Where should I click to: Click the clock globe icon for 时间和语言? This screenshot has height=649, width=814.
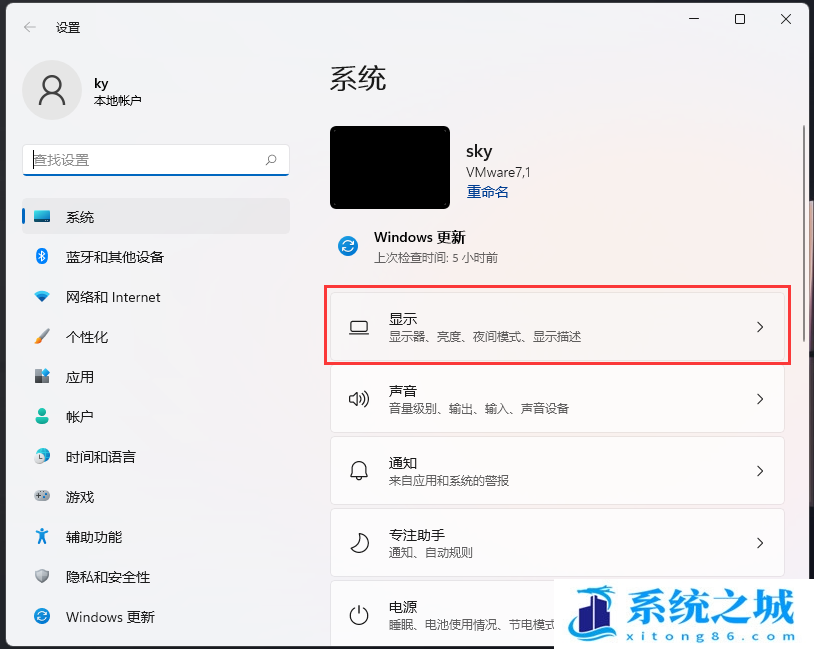tap(42, 456)
